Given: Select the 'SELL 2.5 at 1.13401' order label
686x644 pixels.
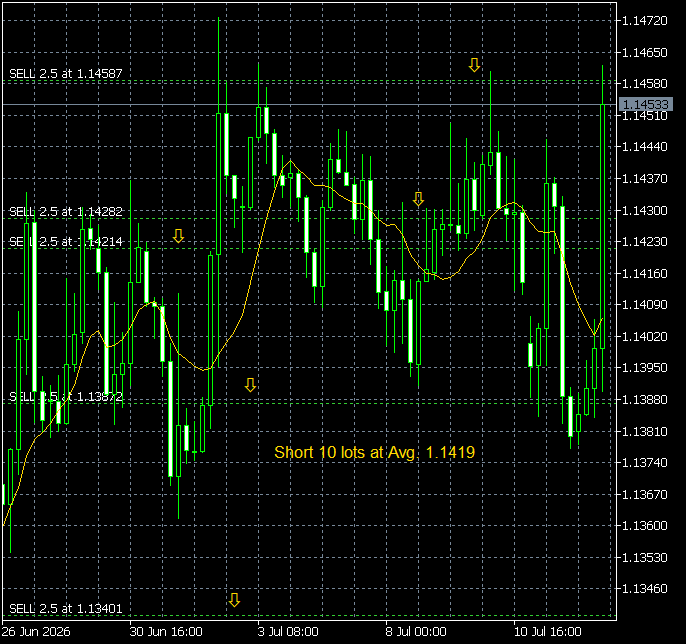Looking at the screenshot, I should pyautogui.click(x=66, y=609).
